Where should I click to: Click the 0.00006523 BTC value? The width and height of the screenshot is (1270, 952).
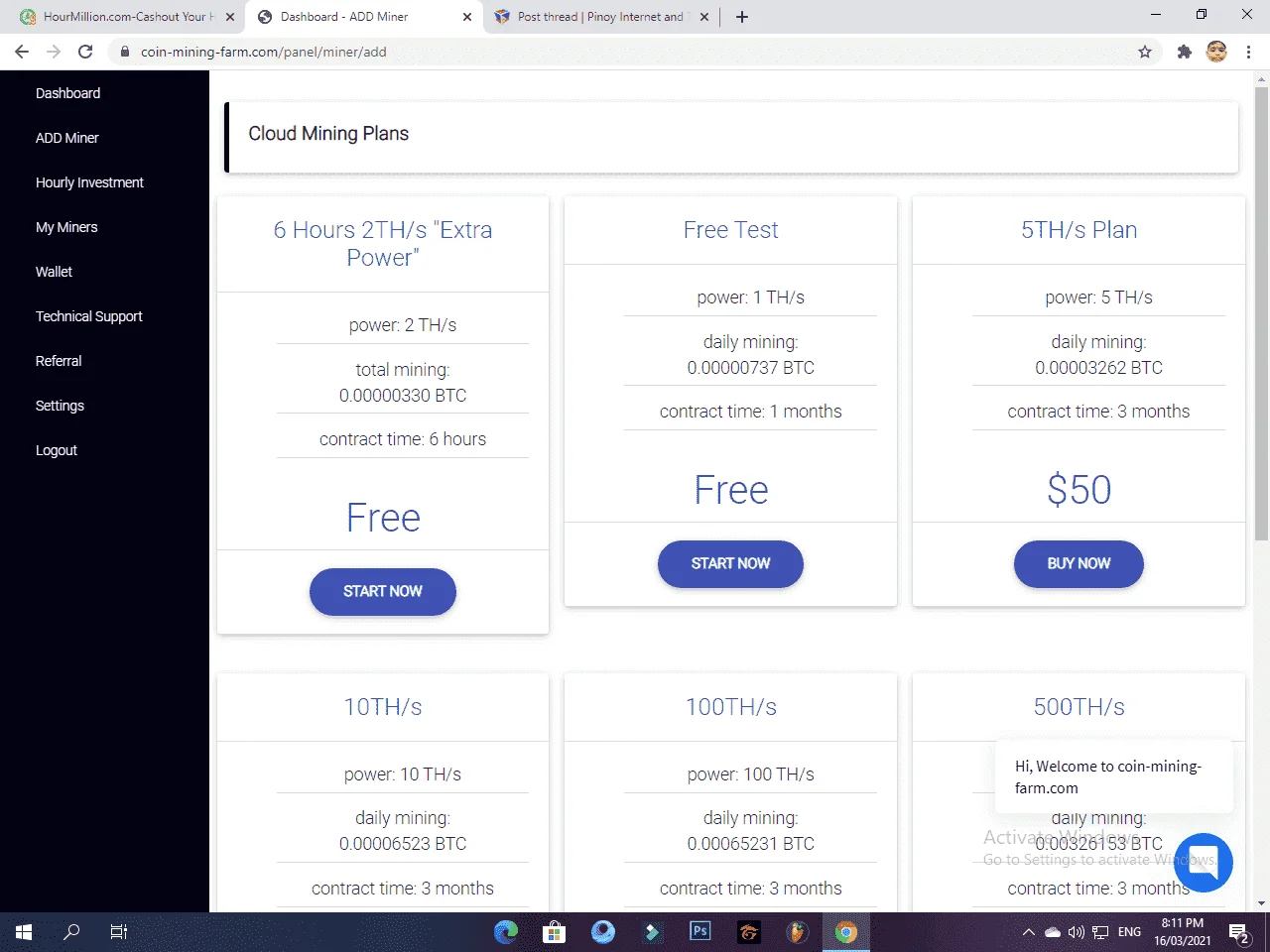(x=403, y=844)
